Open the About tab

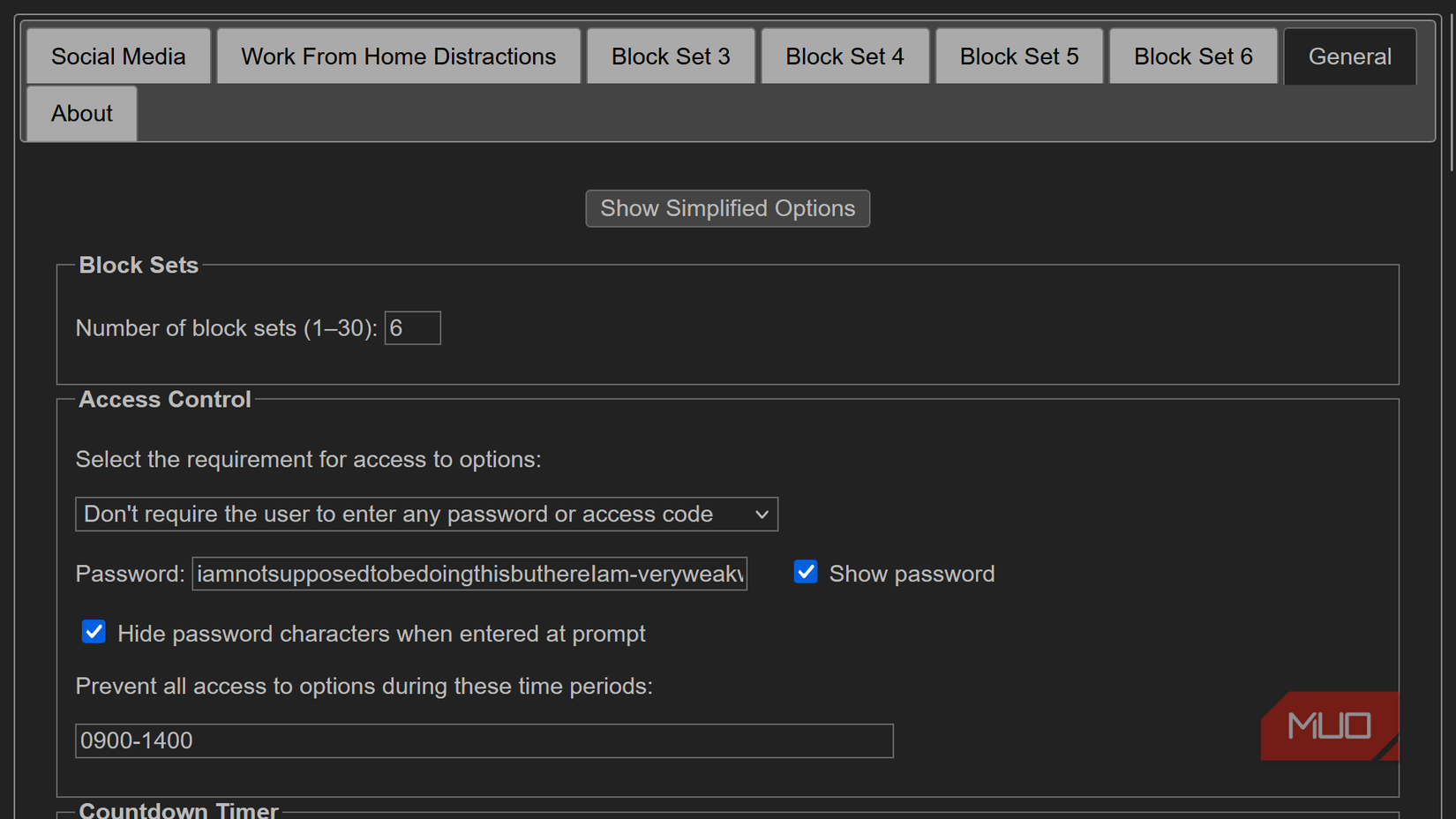[x=81, y=113]
